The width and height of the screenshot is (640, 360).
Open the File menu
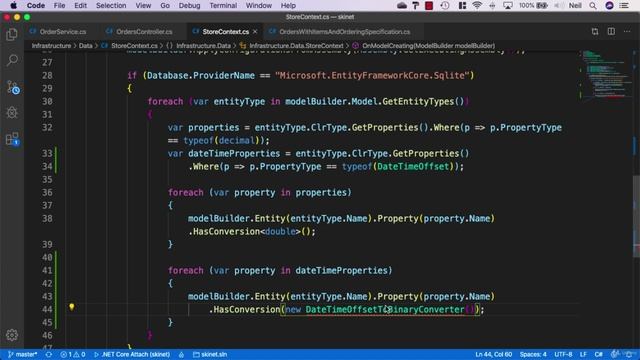click(x=59, y=5)
